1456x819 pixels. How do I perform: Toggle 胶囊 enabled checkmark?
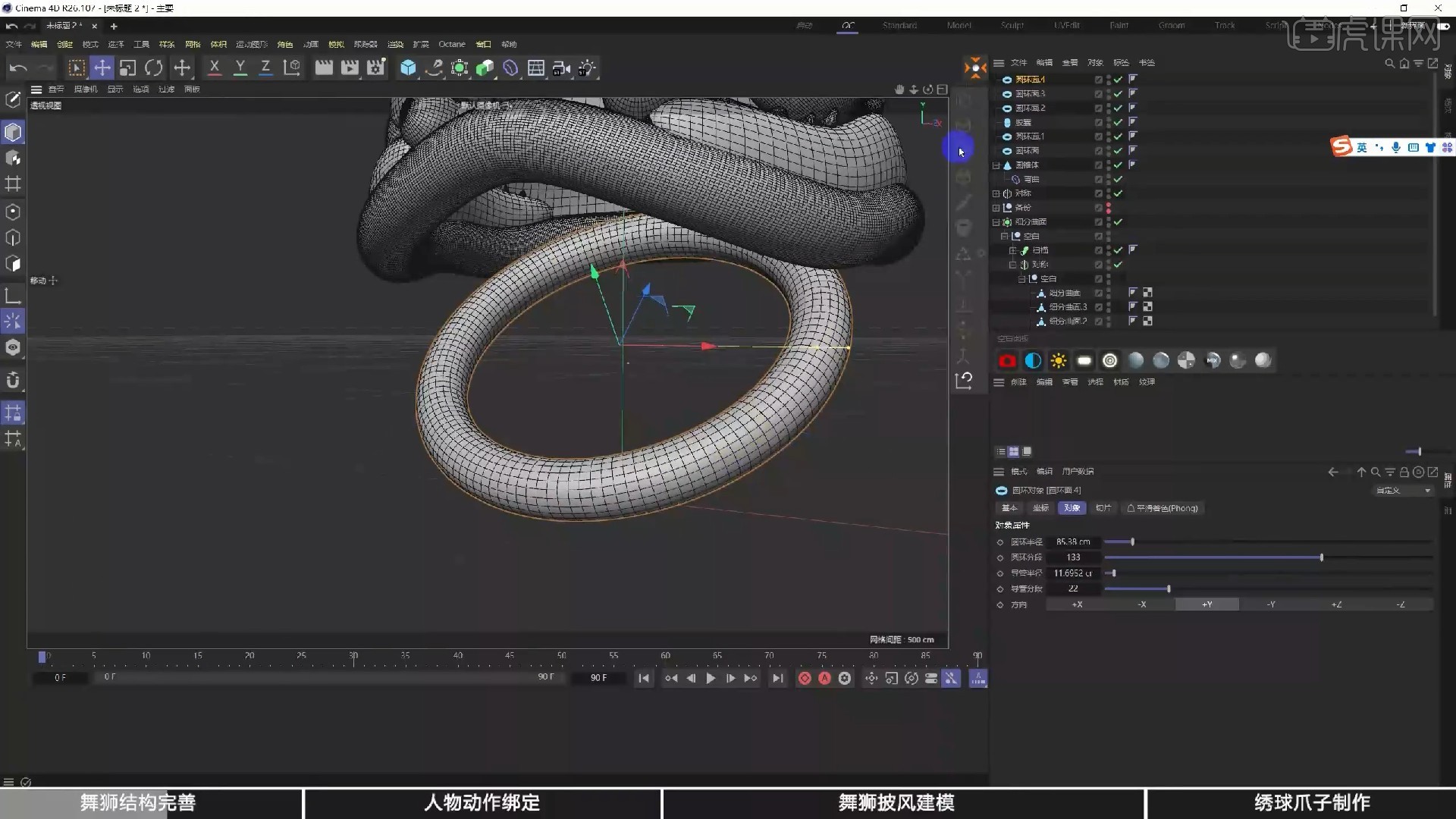point(1118,122)
